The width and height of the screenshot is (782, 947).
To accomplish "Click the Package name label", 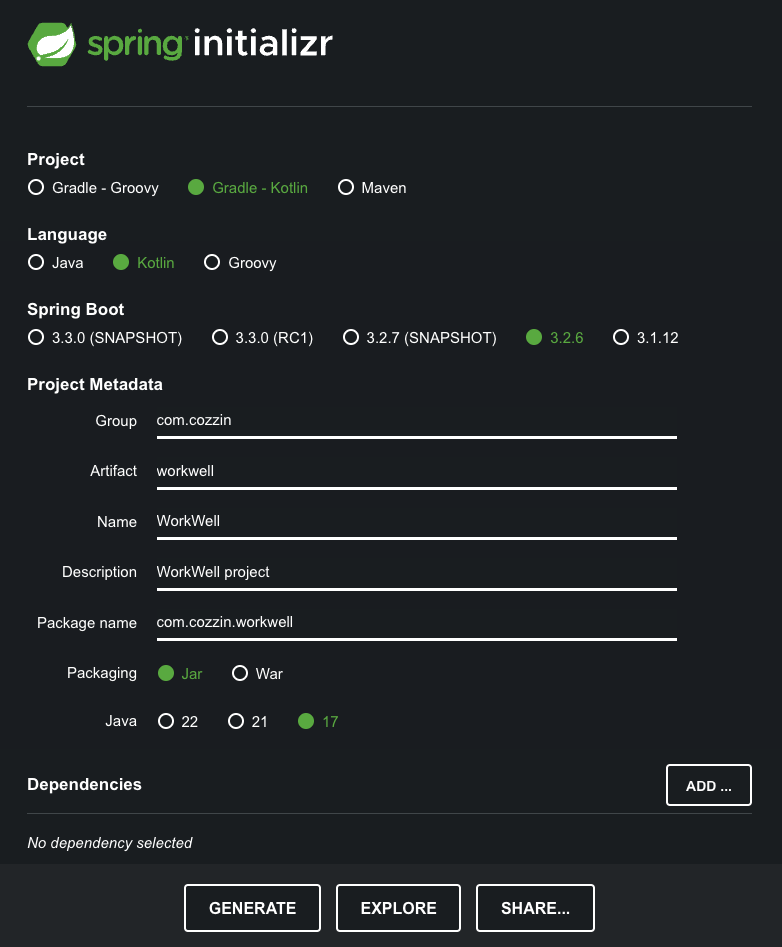I will point(87,623).
